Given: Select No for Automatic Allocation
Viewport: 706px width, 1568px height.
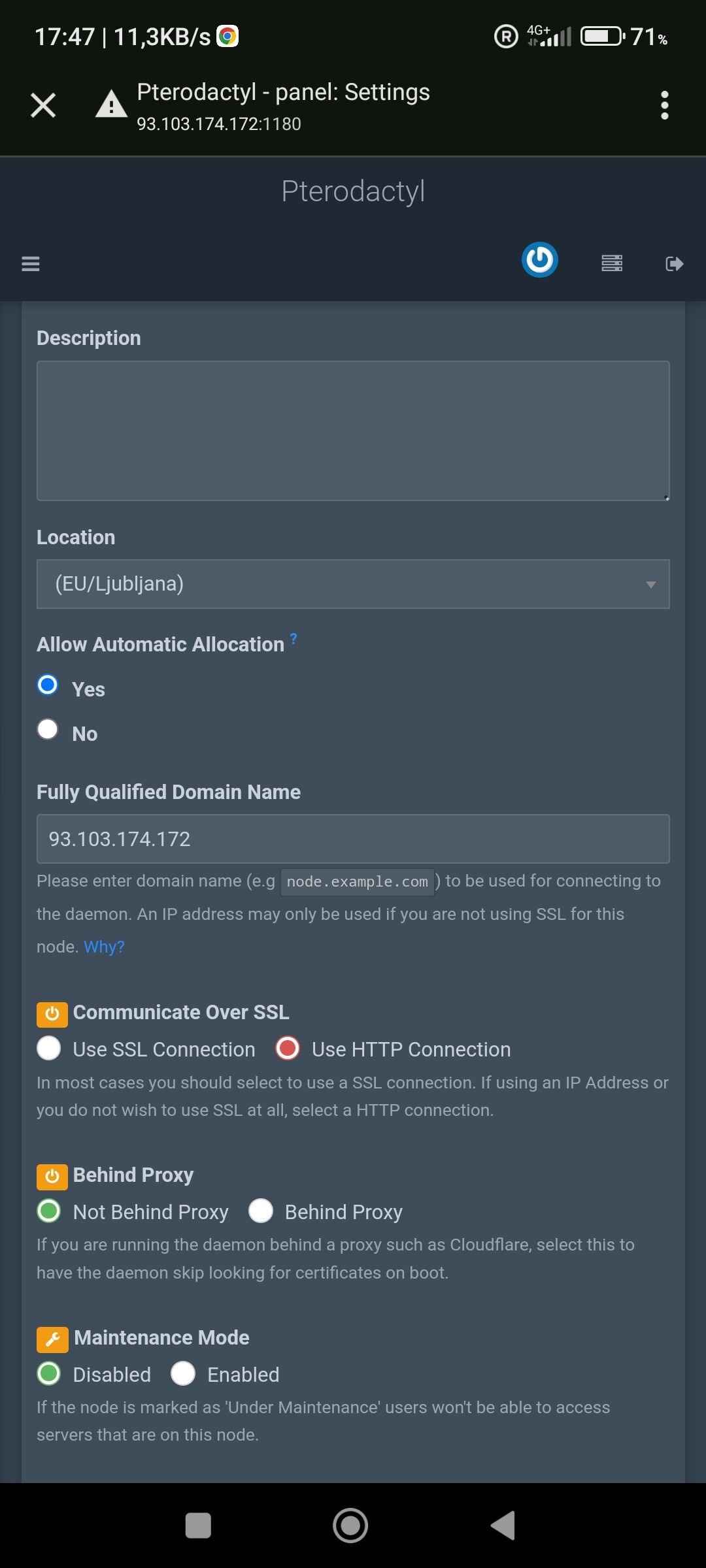Looking at the screenshot, I should tap(48, 729).
